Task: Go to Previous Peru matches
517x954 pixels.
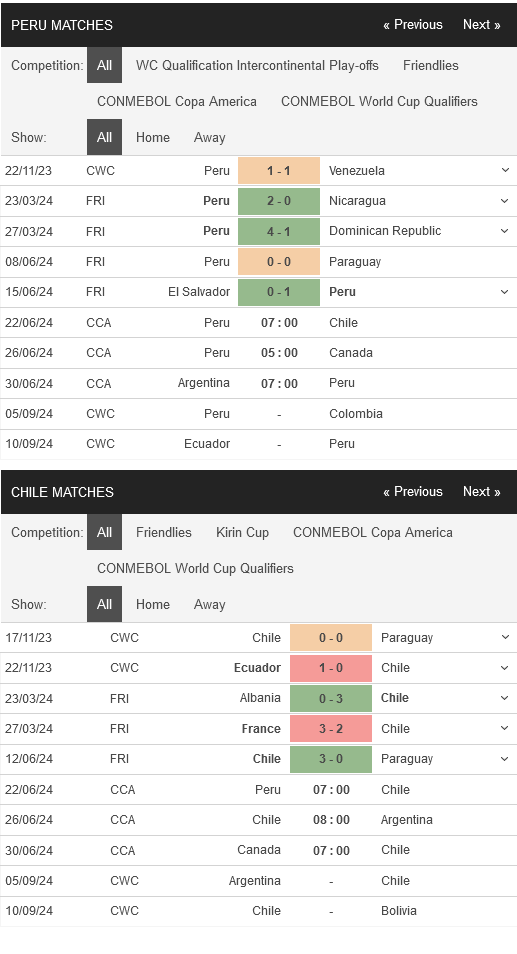Action: coord(412,25)
